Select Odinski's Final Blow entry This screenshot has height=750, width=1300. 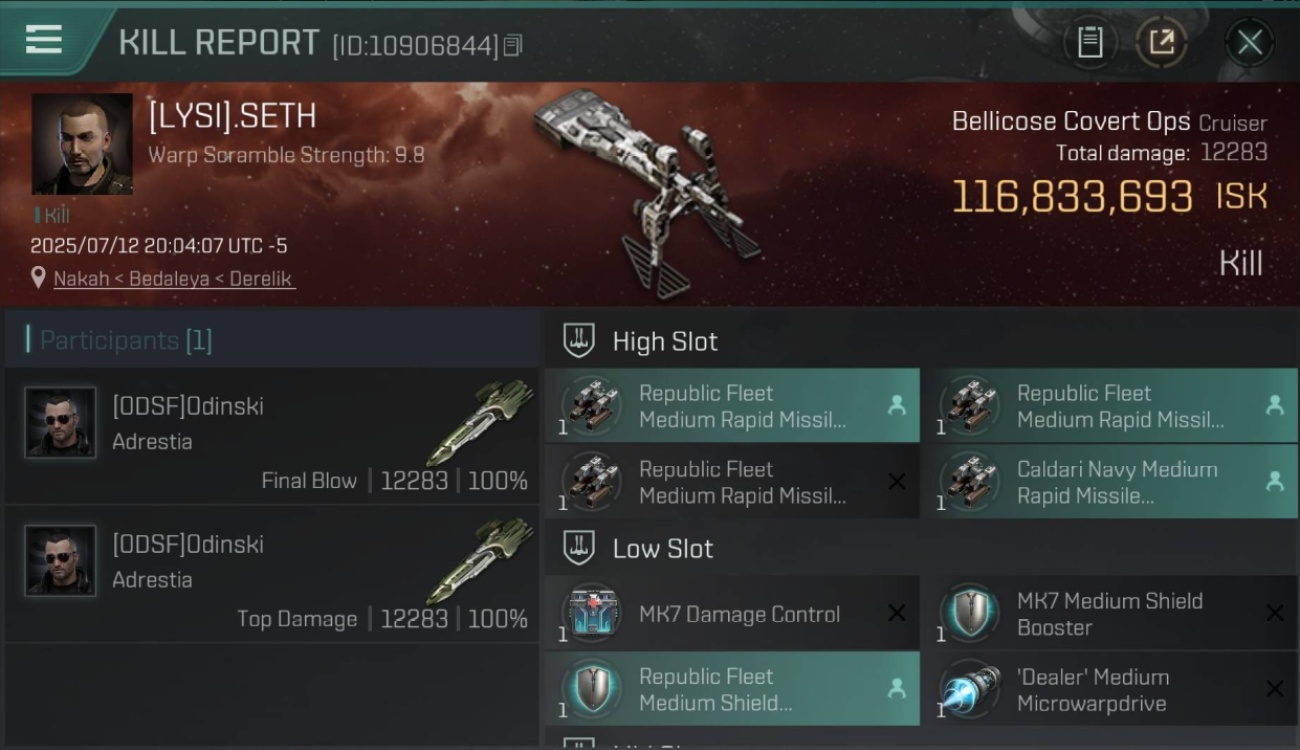271,436
